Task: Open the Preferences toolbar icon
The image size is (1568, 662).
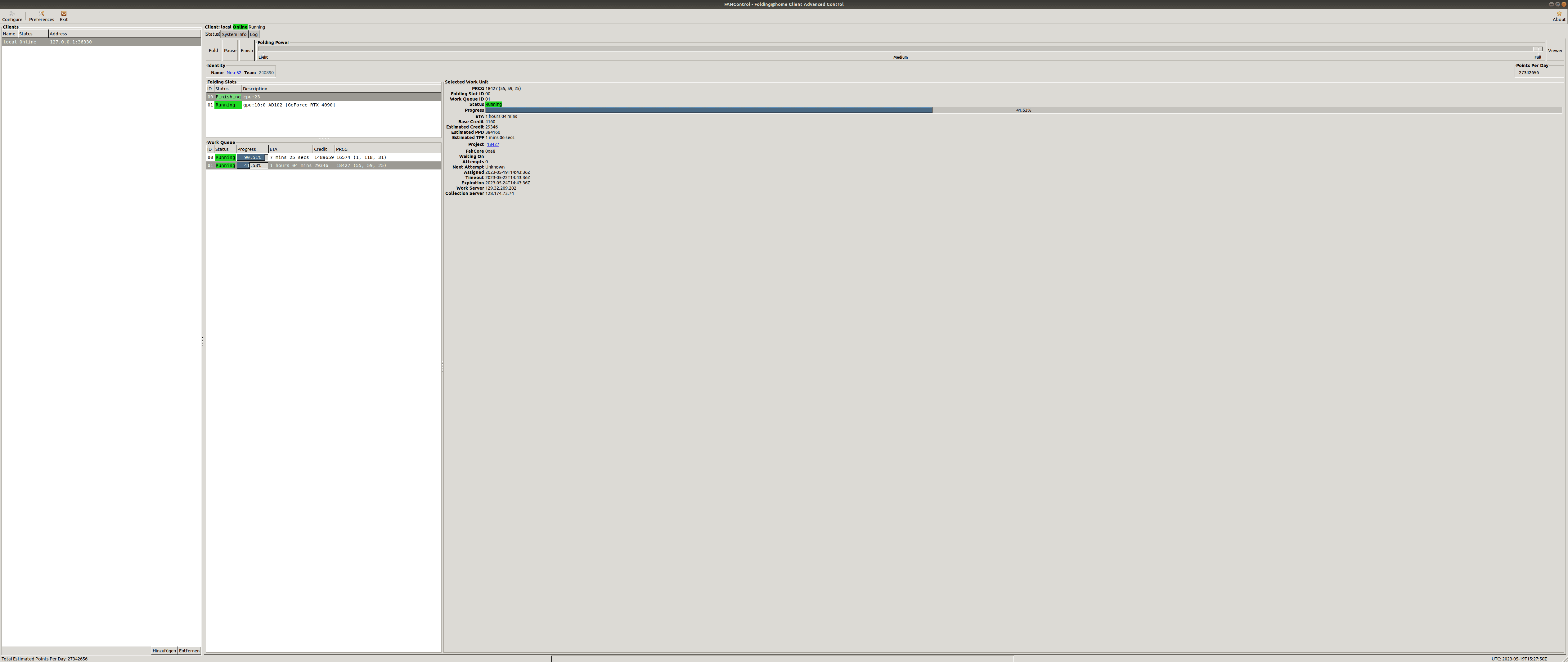Action: pyautogui.click(x=41, y=16)
